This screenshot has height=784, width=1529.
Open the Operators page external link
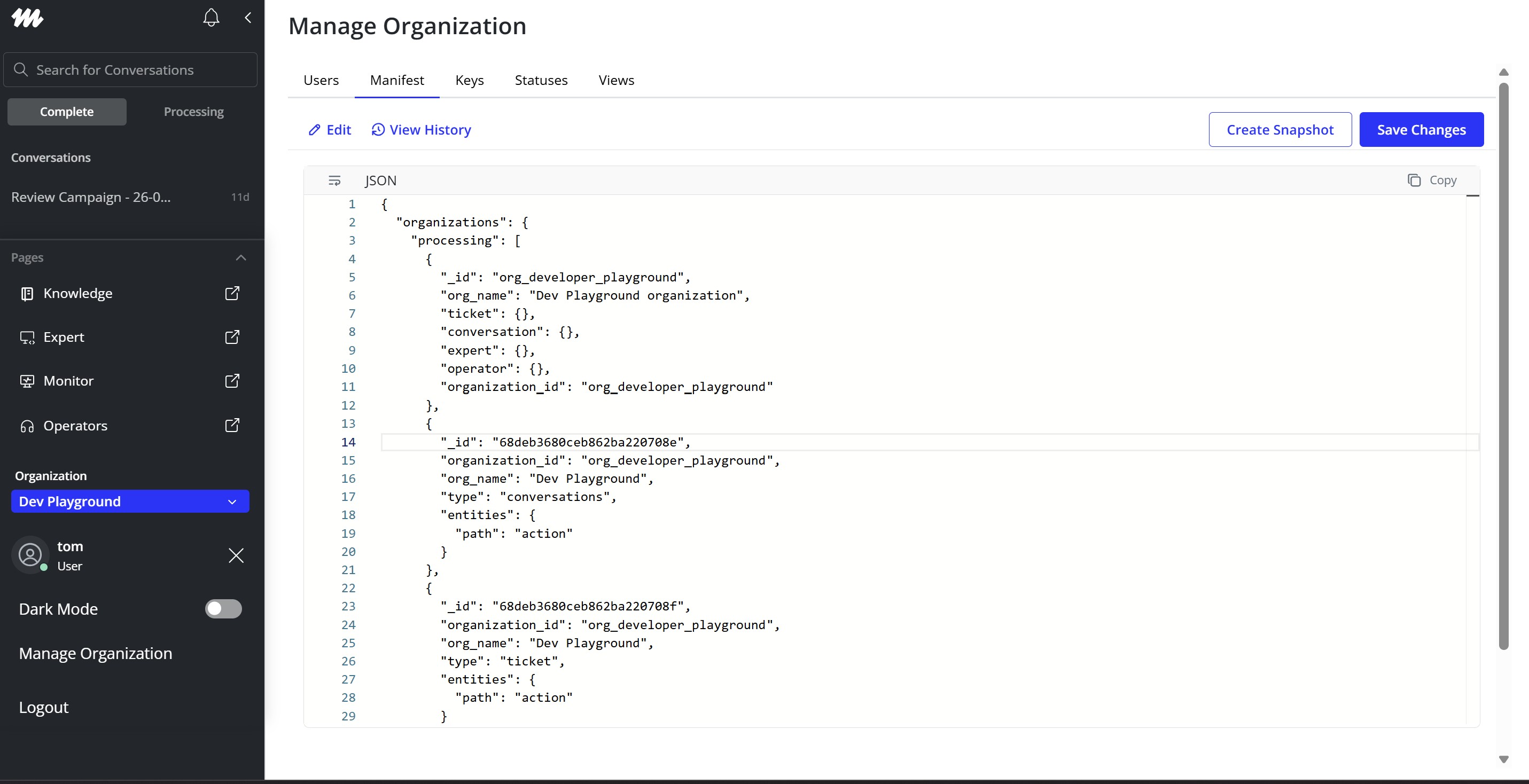point(232,426)
